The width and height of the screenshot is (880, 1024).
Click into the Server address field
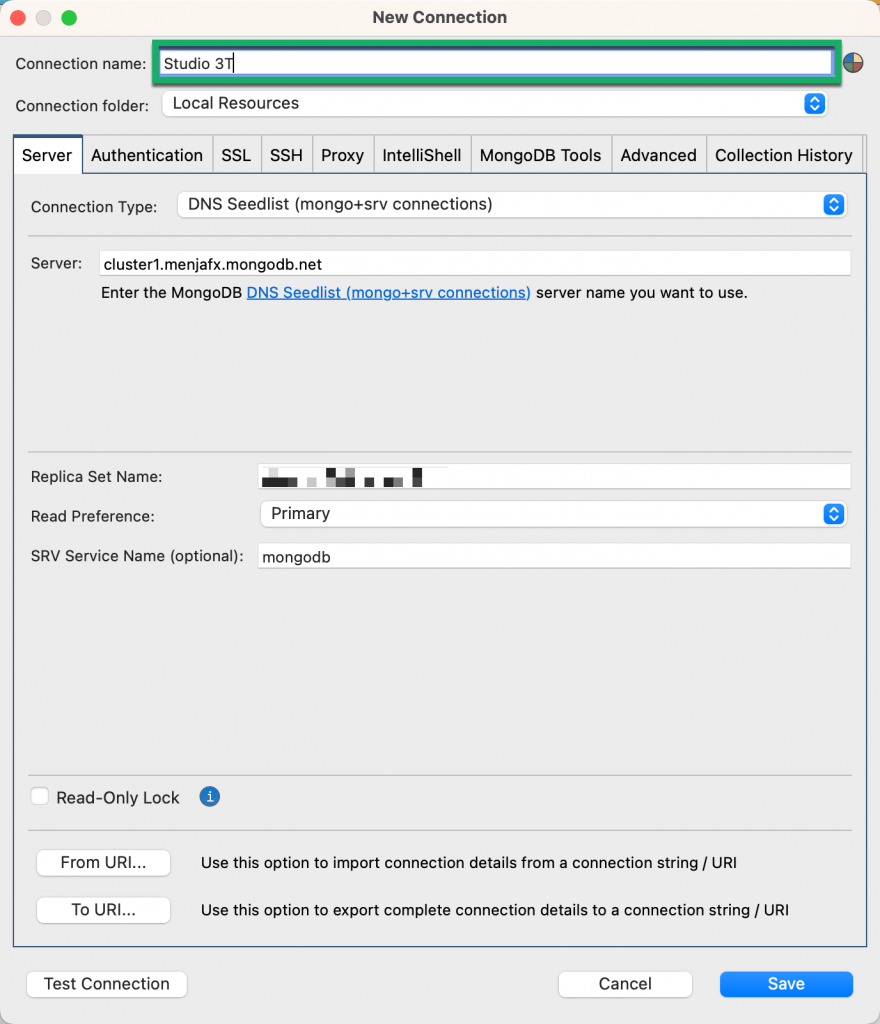coord(475,264)
